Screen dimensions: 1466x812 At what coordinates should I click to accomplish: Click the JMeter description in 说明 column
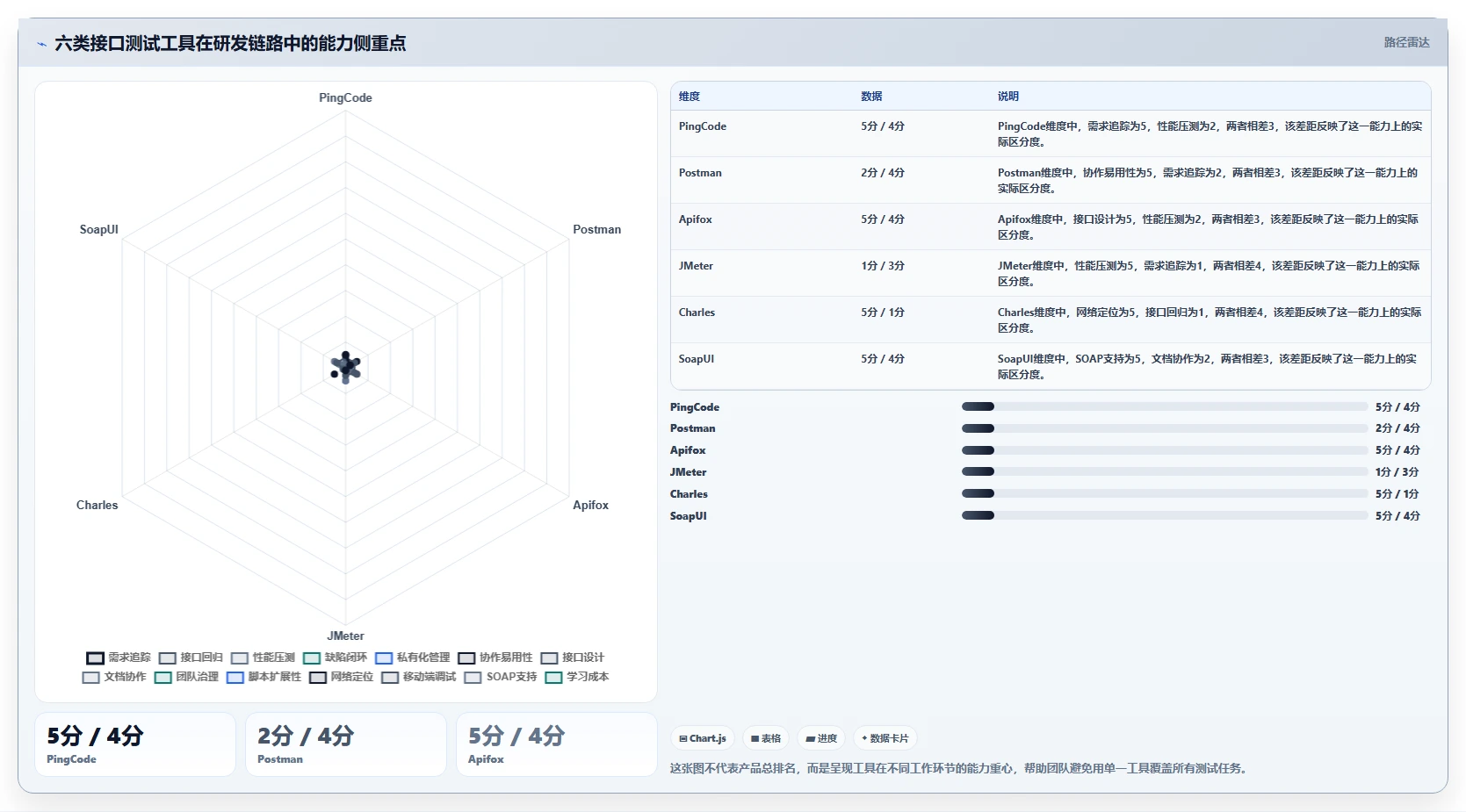[1210, 274]
